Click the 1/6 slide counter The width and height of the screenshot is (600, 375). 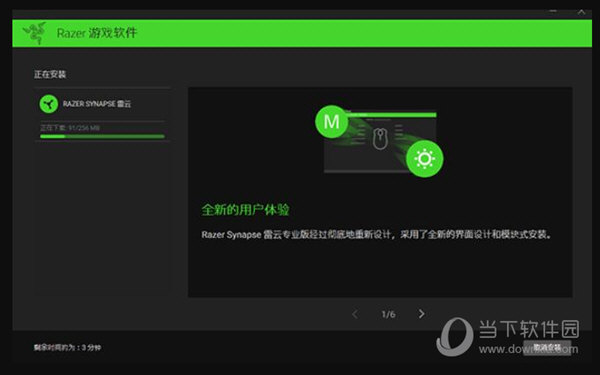(x=388, y=315)
